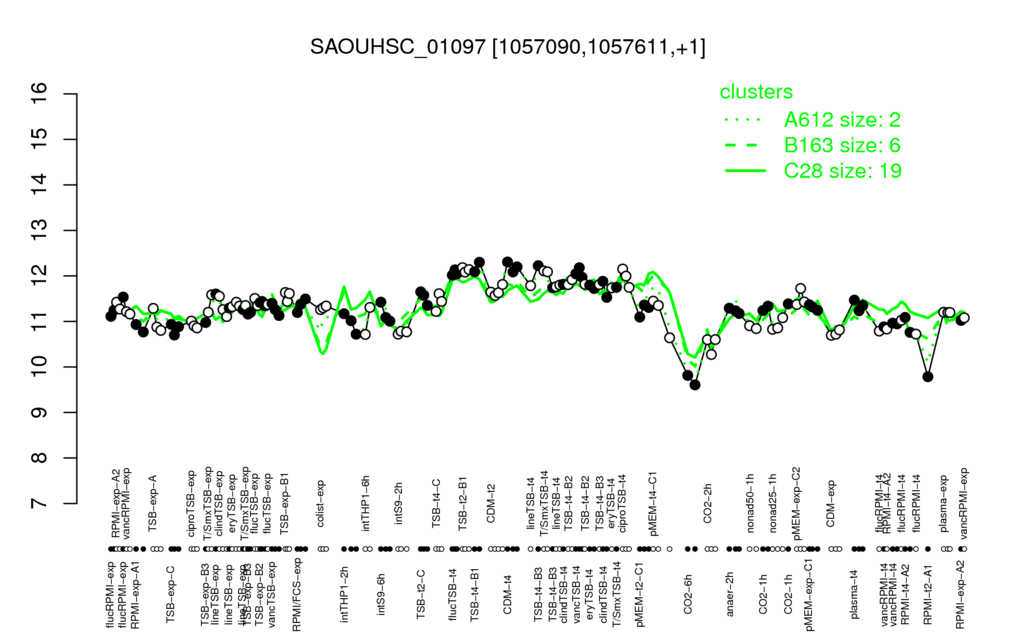This screenshot has height=640, width=1024.
Task: Click y-axis tick label 11
Action: point(39,321)
